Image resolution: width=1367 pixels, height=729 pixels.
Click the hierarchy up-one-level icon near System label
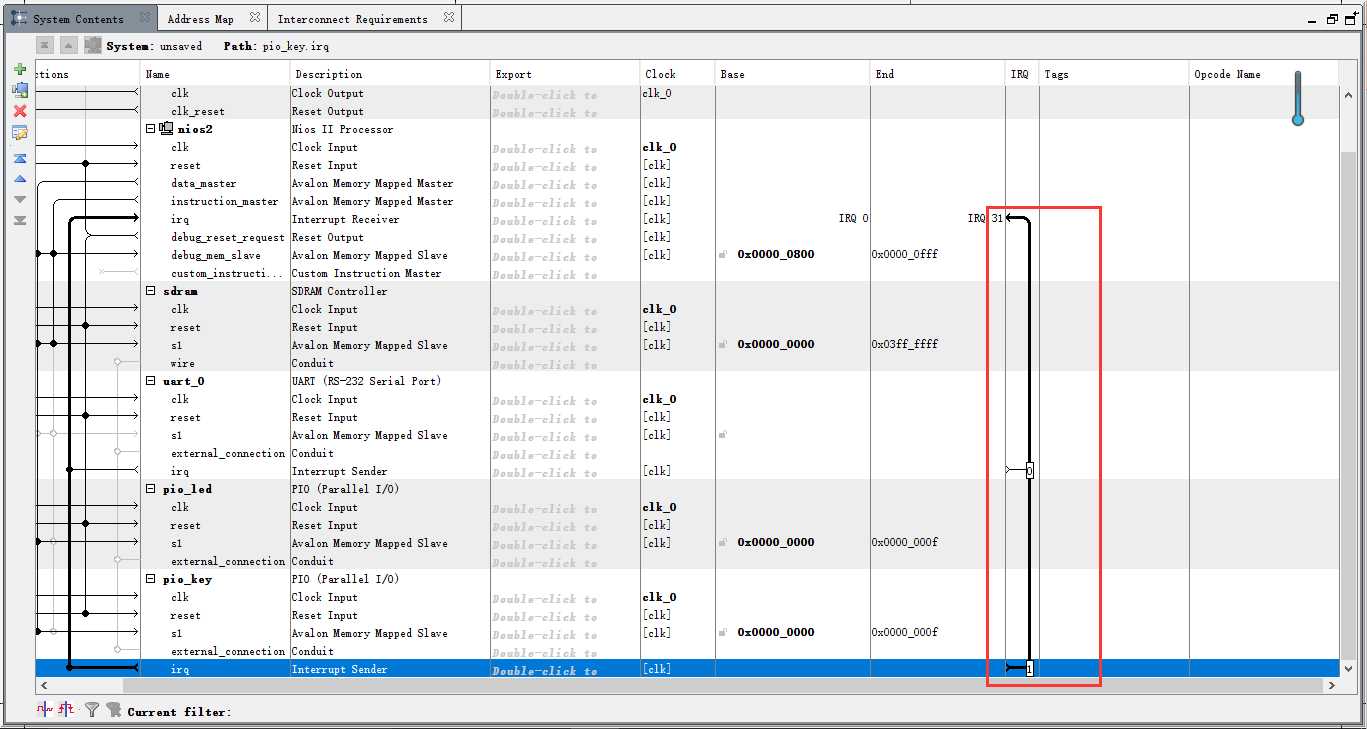[68, 45]
